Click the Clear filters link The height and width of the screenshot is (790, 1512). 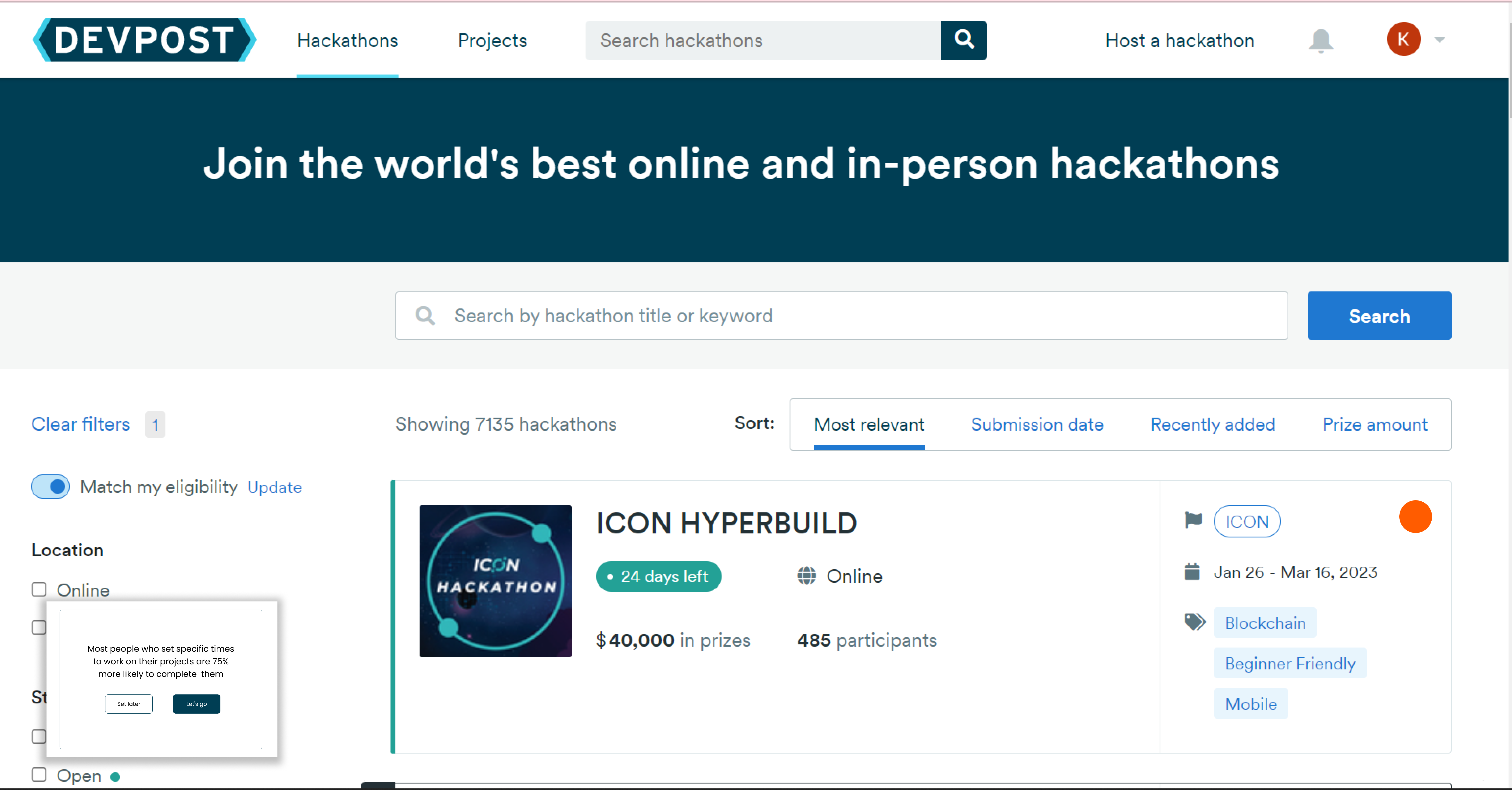[80, 424]
